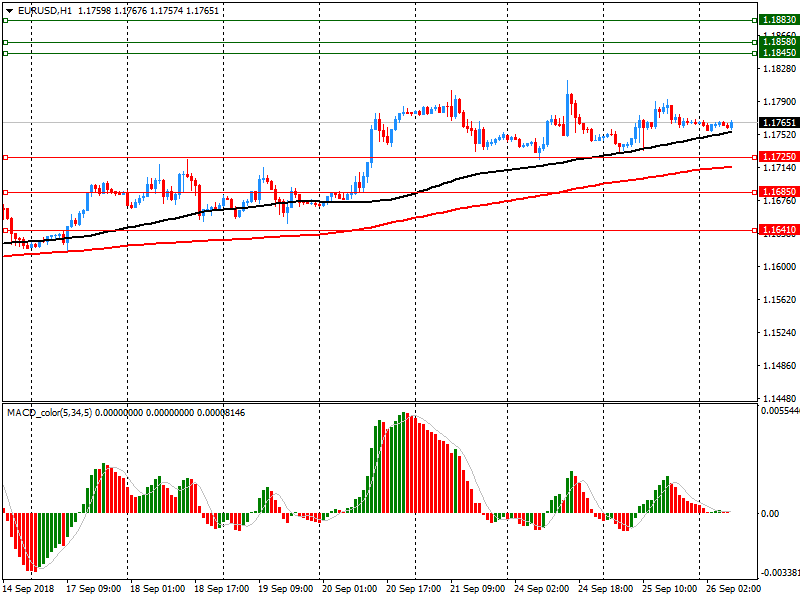This screenshot has width=800, height=600.
Task: Click the 1.18450 green resistance price tag
Action: pyautogui.click(x=778, y=53)
